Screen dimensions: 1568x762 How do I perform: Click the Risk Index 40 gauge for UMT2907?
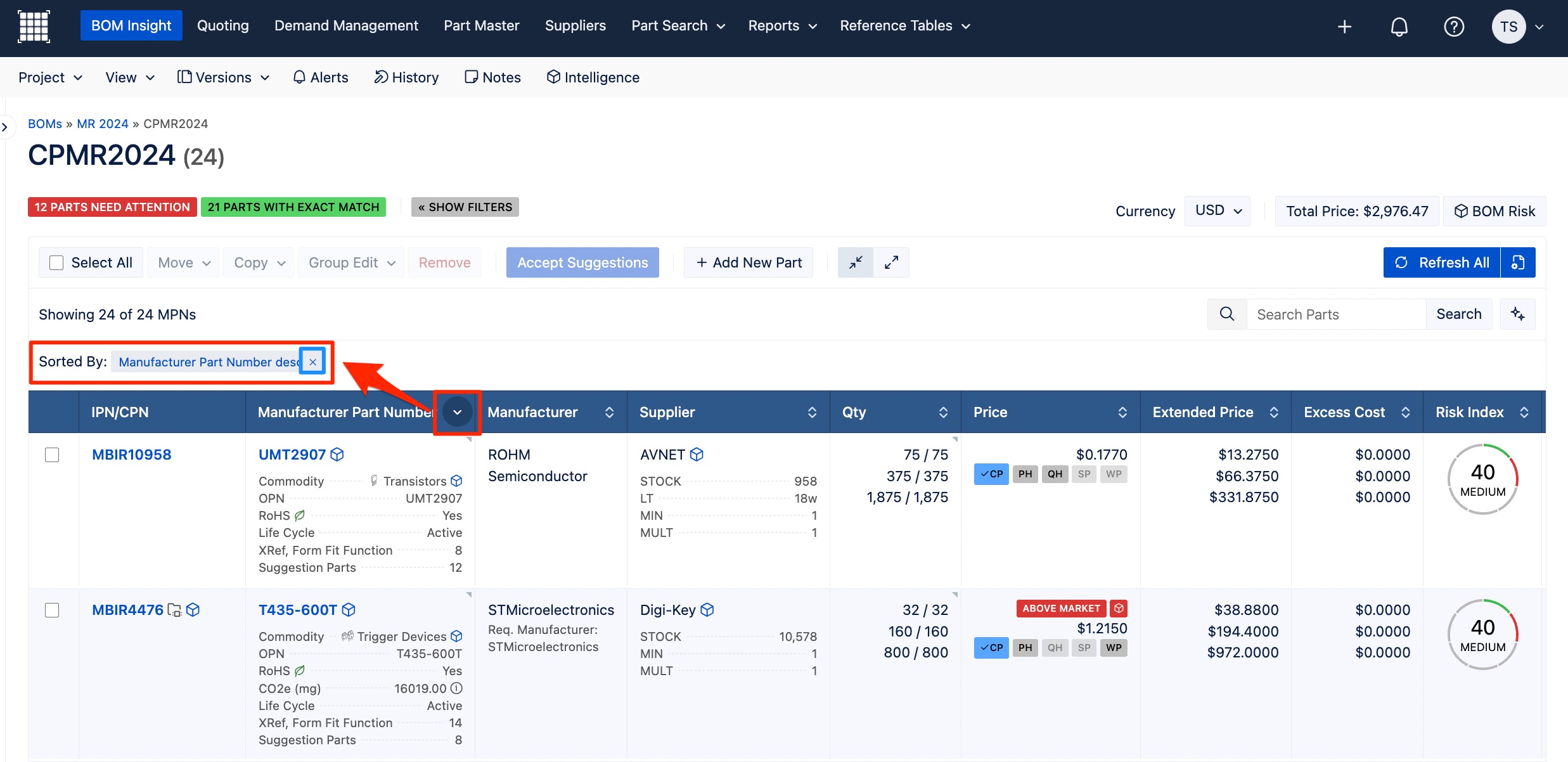point(1482,479)
